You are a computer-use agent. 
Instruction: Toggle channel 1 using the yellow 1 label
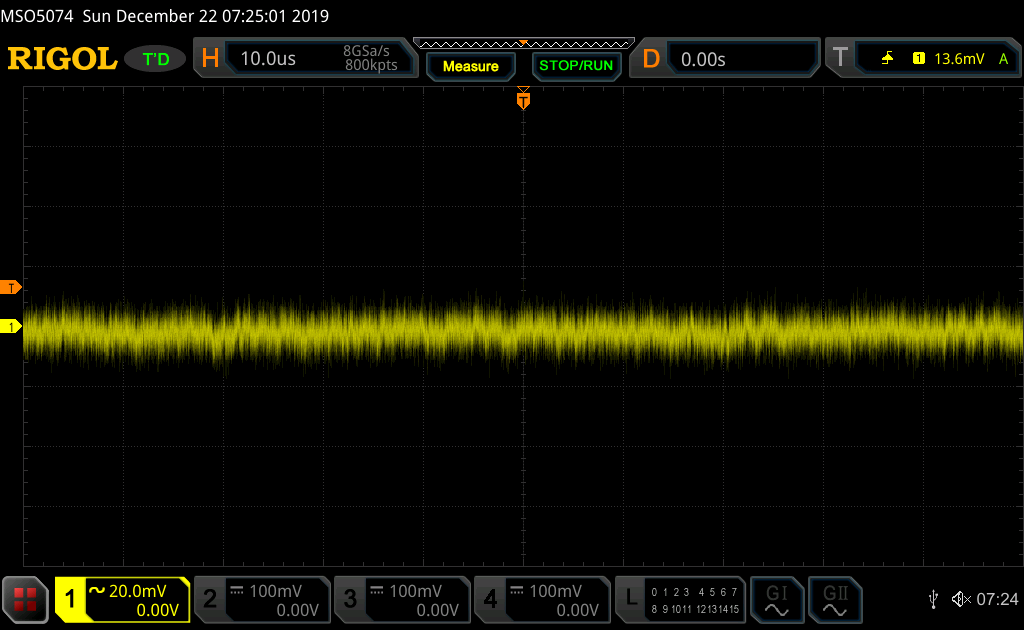click(x=70, y=599)
